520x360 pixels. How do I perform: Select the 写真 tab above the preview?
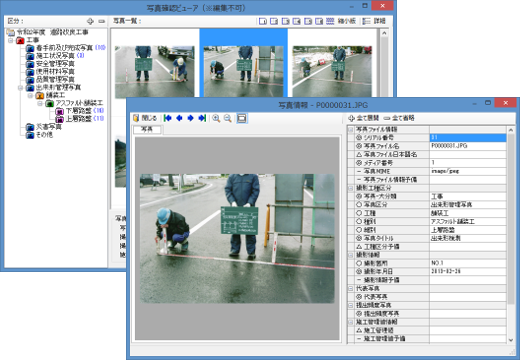[147, 129]
